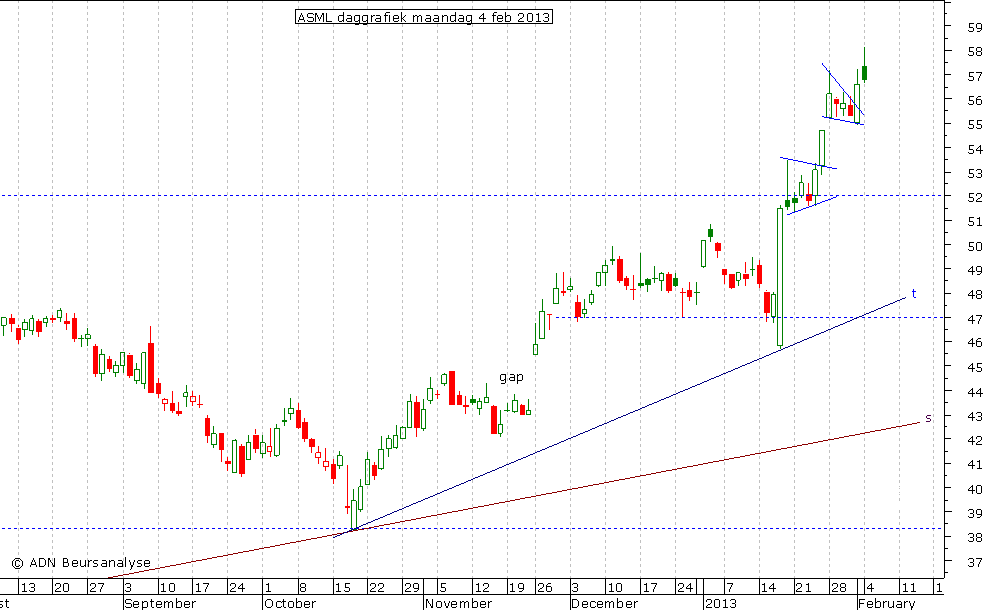The height and width of the screenshot is (610, 985).
Task: Click price axis label 53
Action: (x=975, y=173)
